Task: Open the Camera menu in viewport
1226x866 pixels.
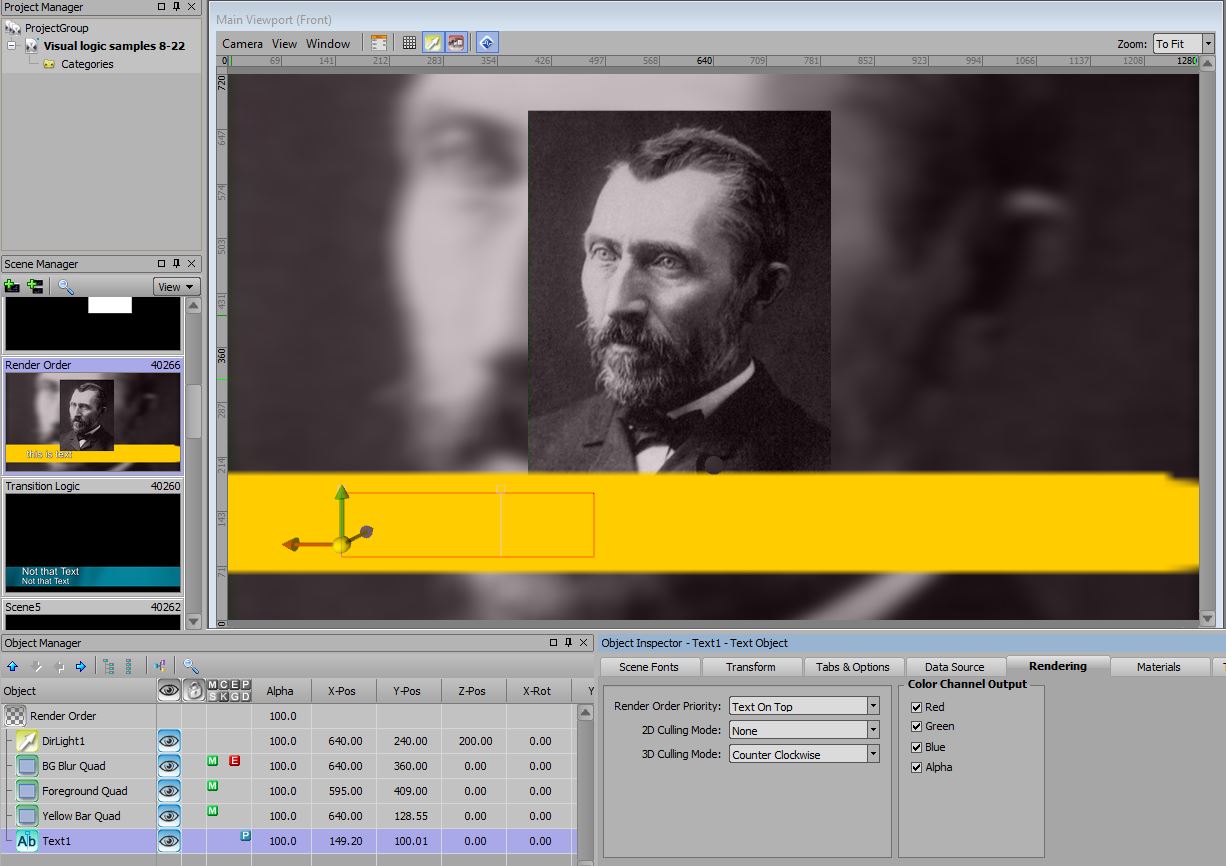Action: coord(242,44)
